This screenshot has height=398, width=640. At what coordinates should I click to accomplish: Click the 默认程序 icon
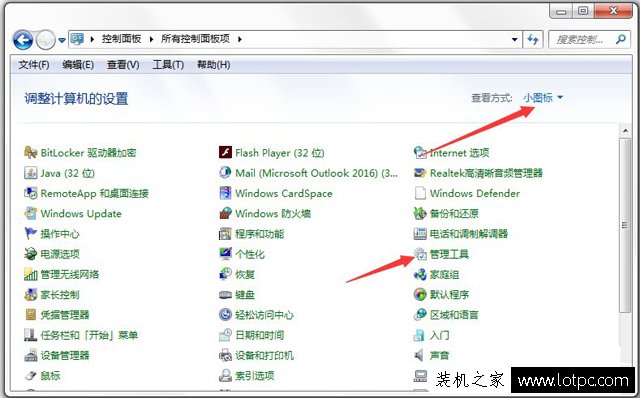(x=420, y=294)
